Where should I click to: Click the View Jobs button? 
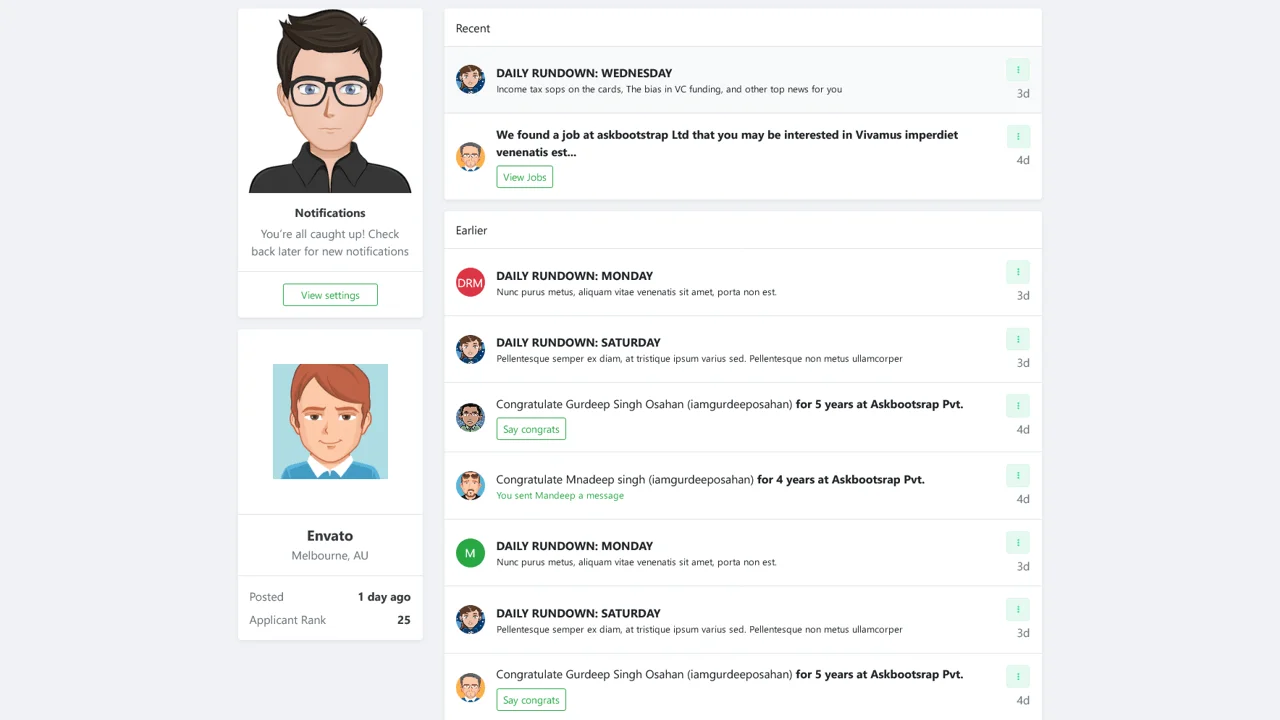click(524, 177)
